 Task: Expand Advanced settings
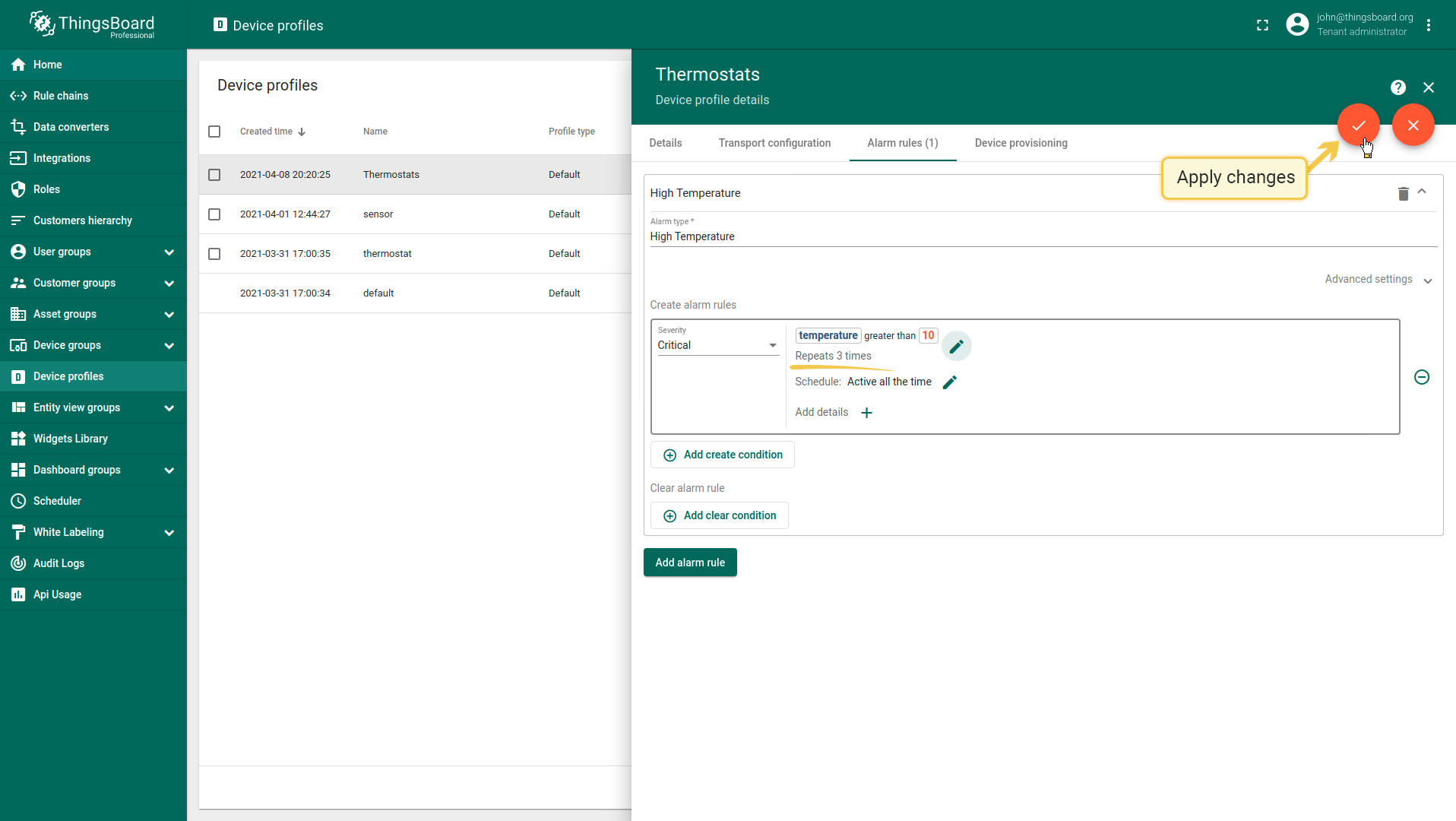click(1378, 280)
